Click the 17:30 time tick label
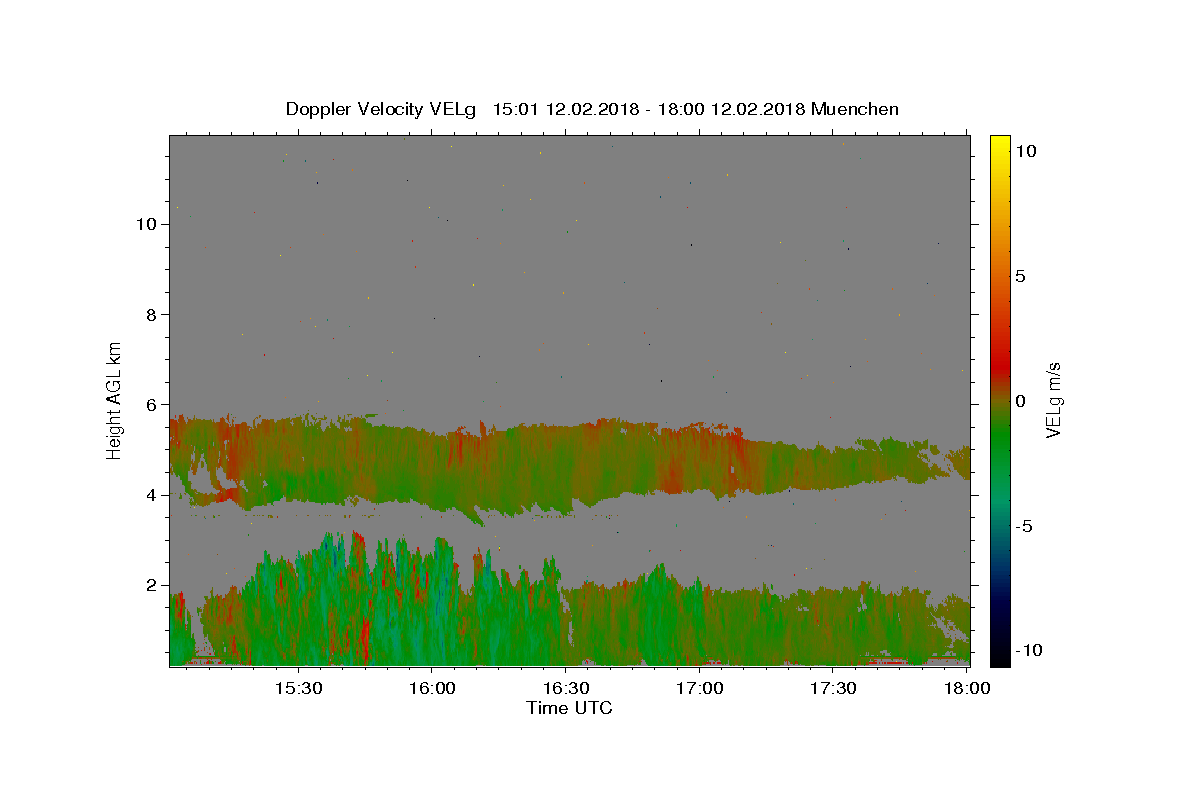1200x800 pixels. [833, 688]
